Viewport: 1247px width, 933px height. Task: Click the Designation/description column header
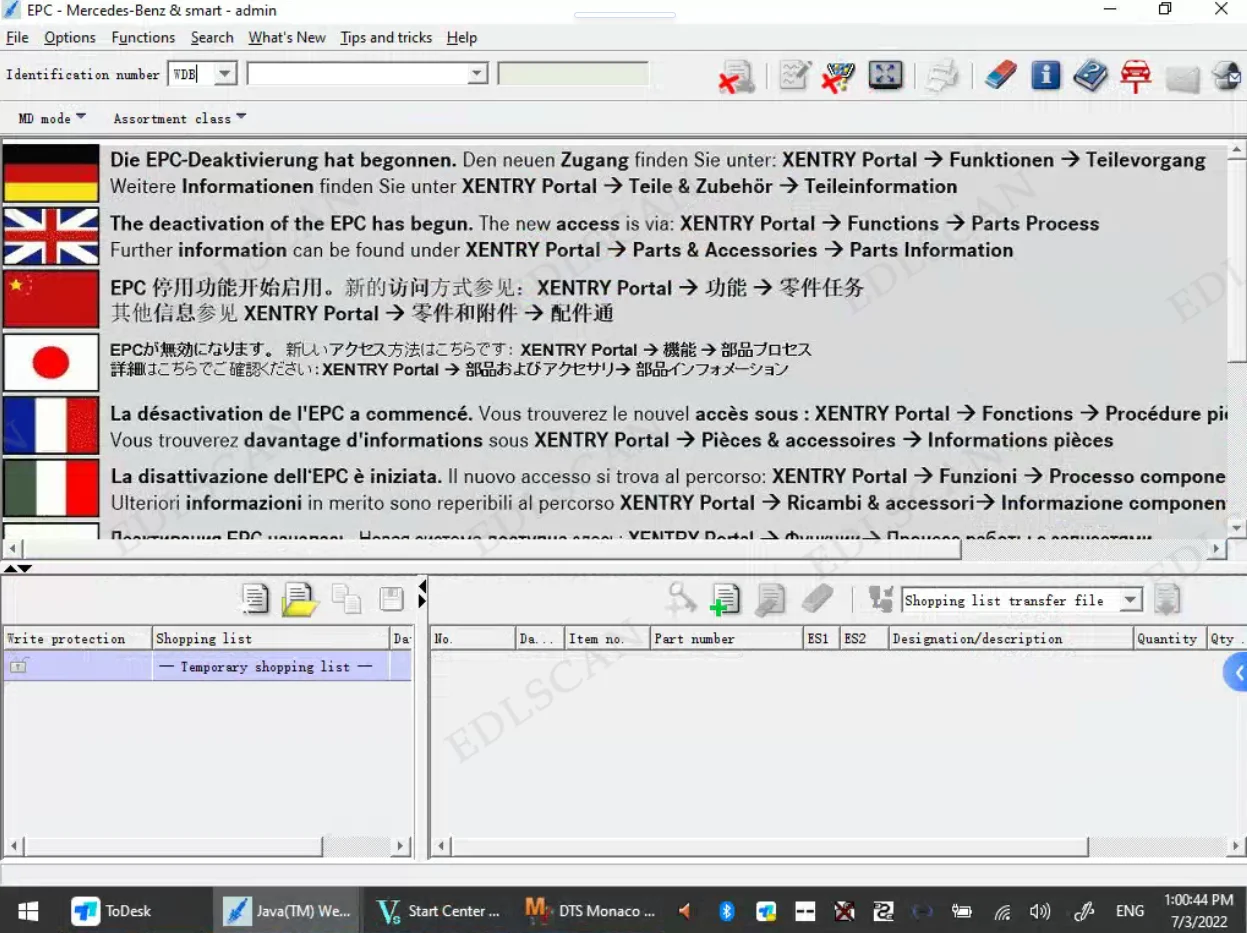click(1011, 638)
